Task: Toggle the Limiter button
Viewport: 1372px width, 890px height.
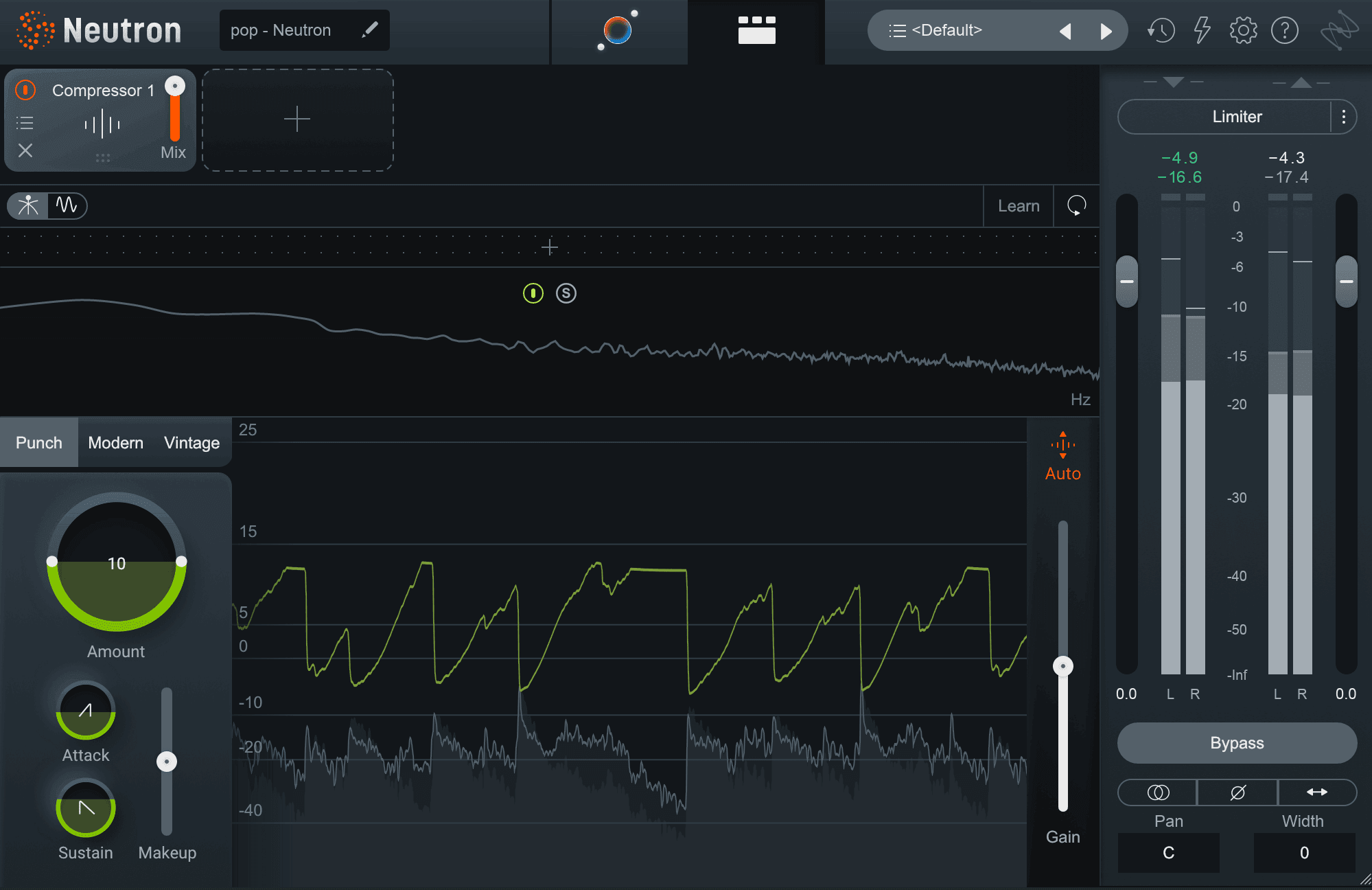Action: coord(1225,117)
